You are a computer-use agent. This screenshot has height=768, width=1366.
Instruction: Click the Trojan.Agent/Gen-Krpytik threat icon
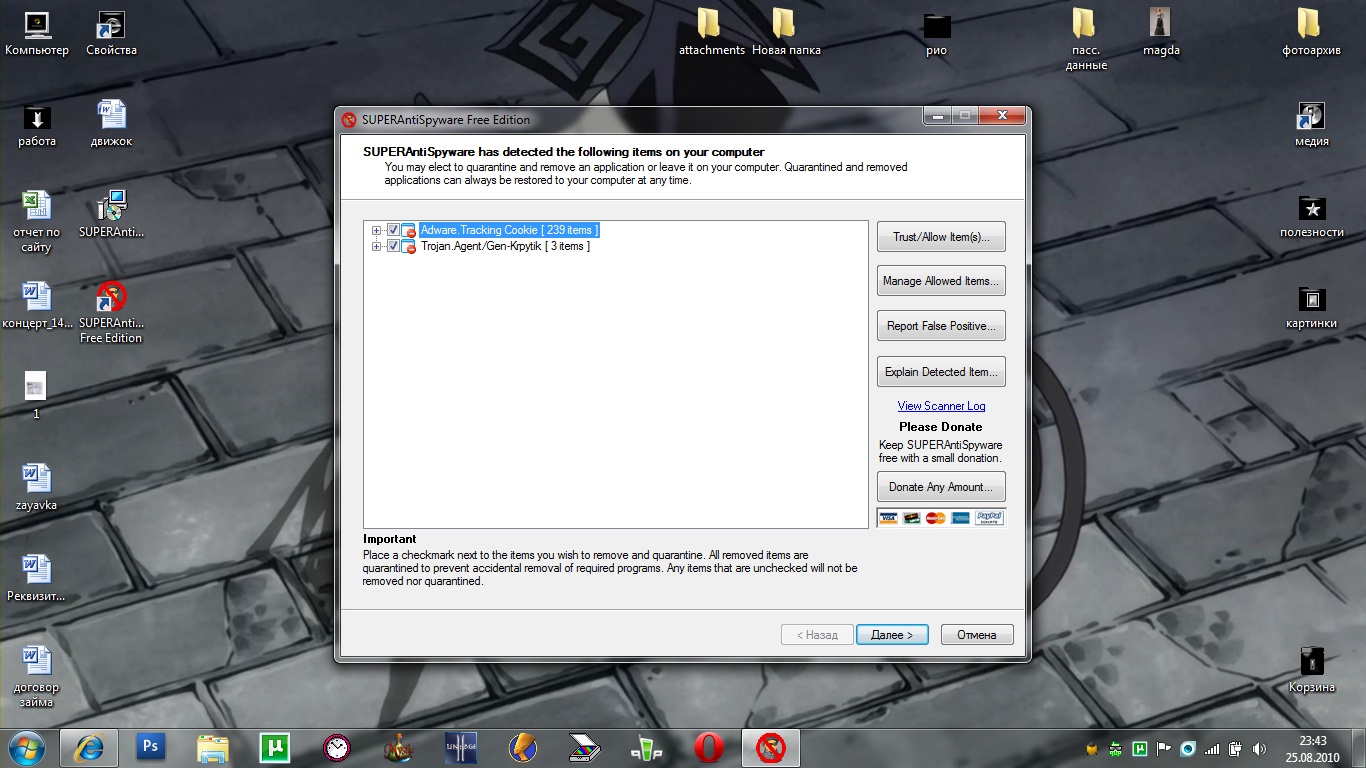click(409, 246)
